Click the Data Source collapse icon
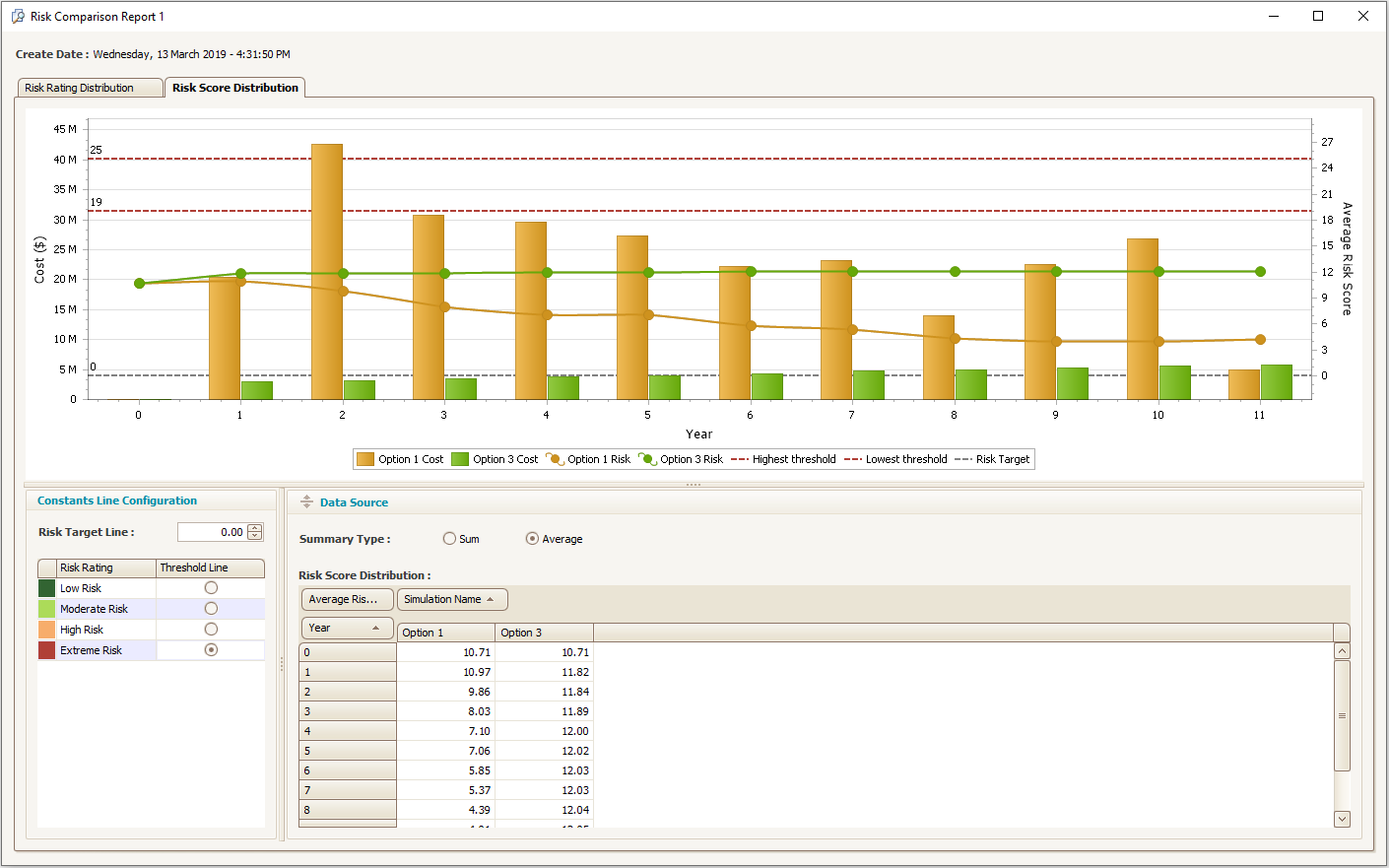 306,502
